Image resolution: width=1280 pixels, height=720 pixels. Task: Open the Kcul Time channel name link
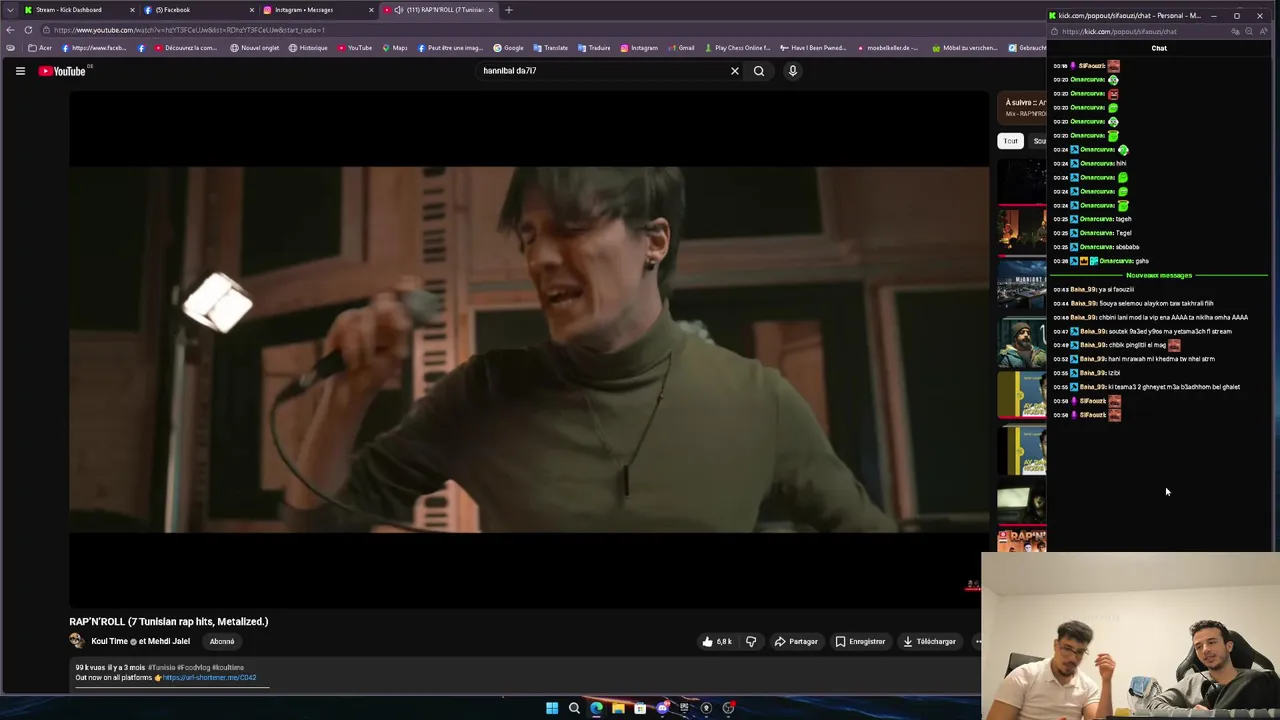pyautogui.click(x=109, y=641)
